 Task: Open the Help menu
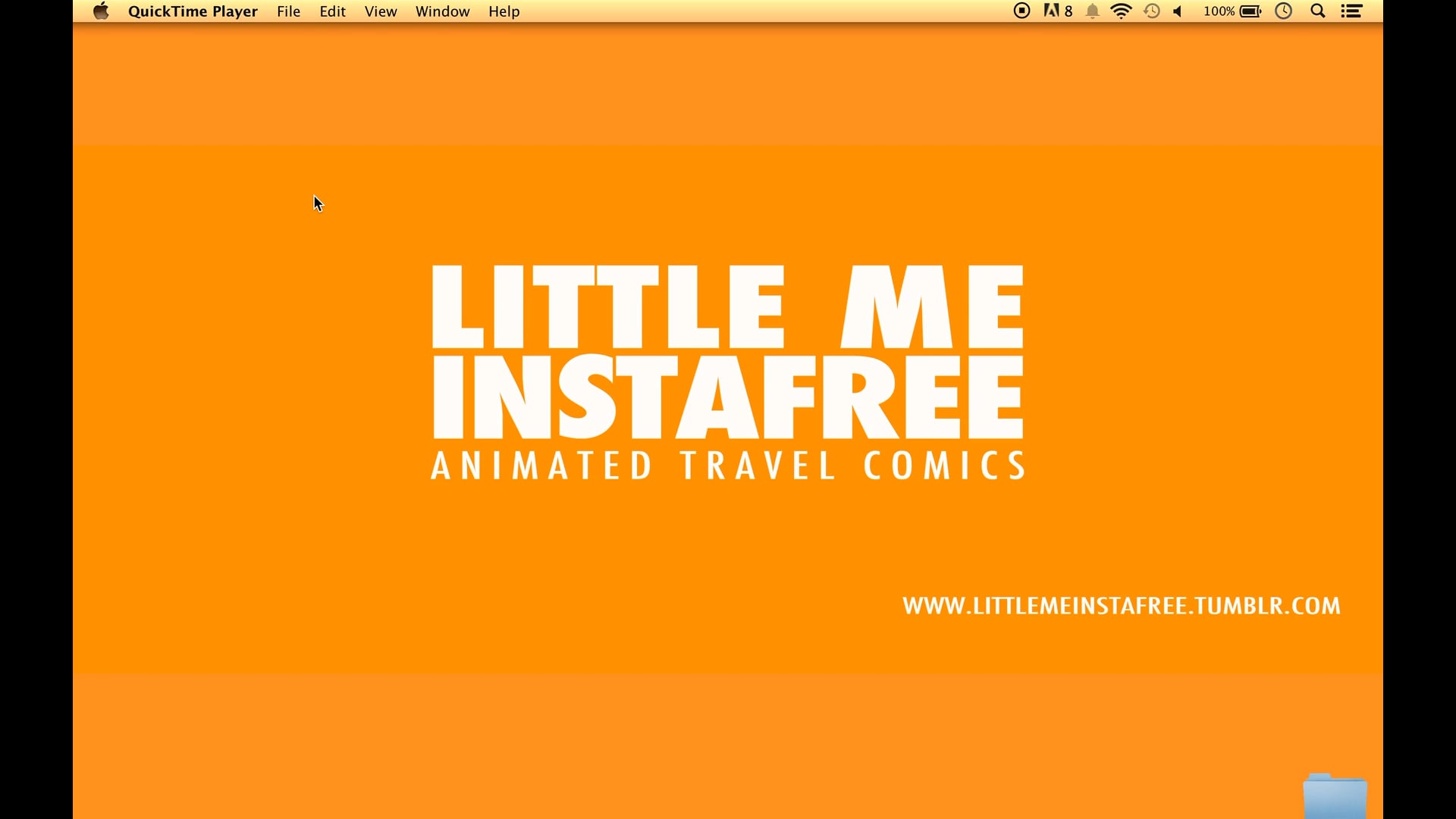click(504, 11)
